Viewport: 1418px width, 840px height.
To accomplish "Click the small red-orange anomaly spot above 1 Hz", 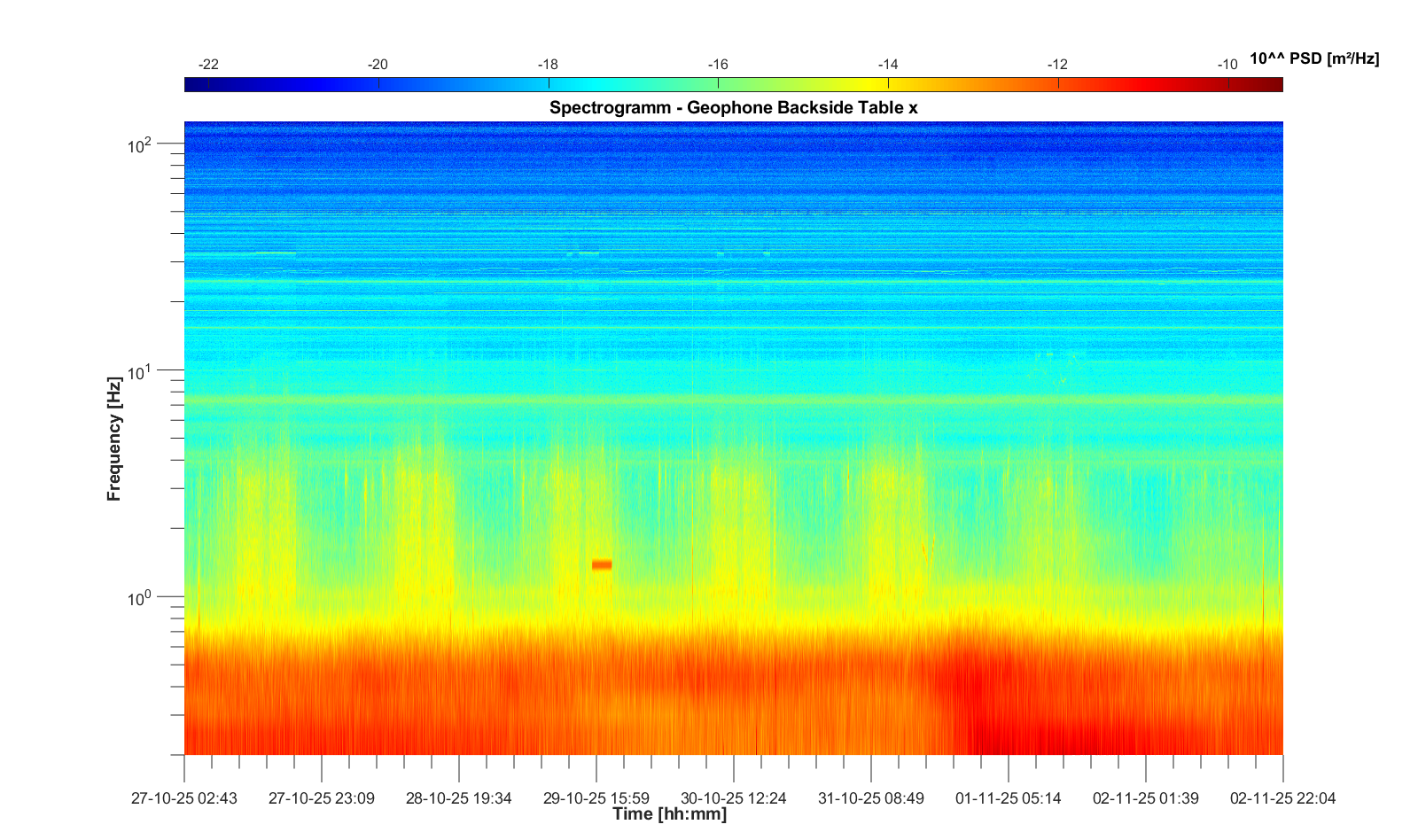I will (602, 564).
